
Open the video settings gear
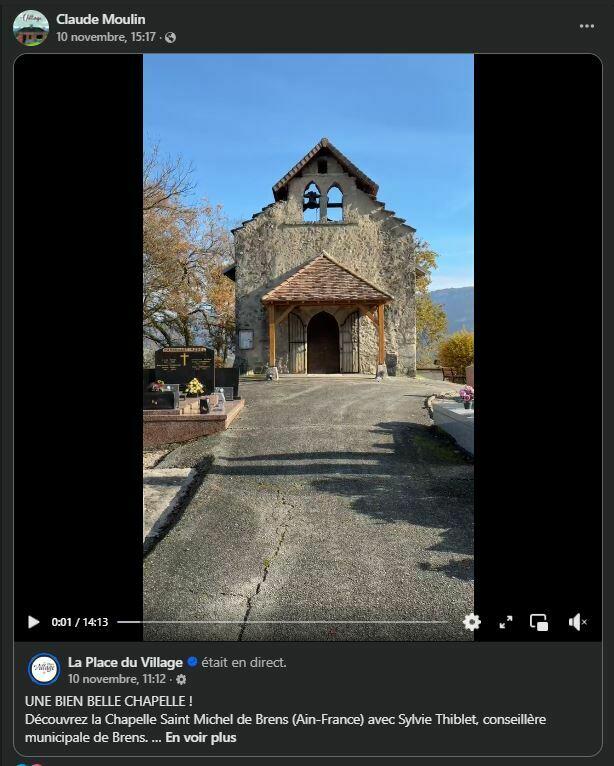click(471, 622)
